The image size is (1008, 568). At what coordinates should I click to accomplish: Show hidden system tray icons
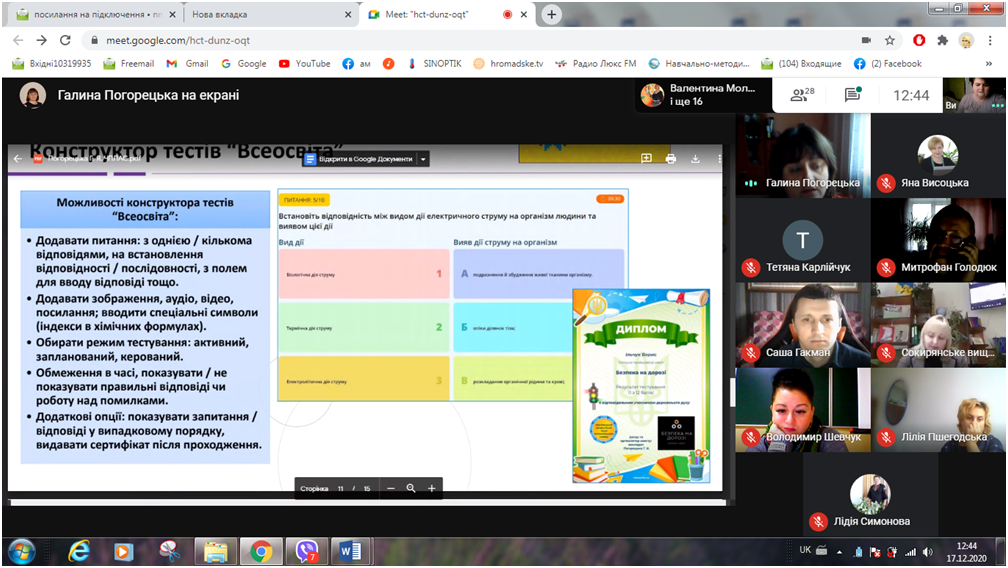pyautogui.click(x=839, y=551)
